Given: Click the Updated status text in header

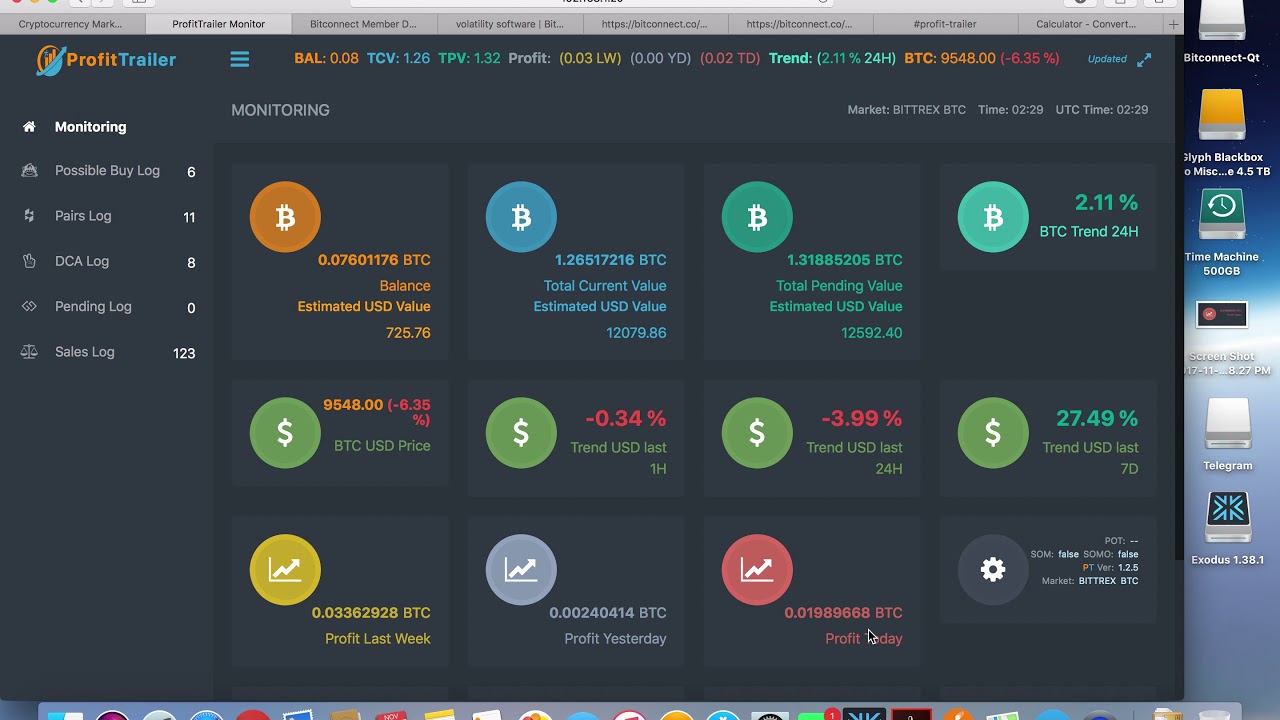Looking at the screenshot, I should (x=1107, y=59).
